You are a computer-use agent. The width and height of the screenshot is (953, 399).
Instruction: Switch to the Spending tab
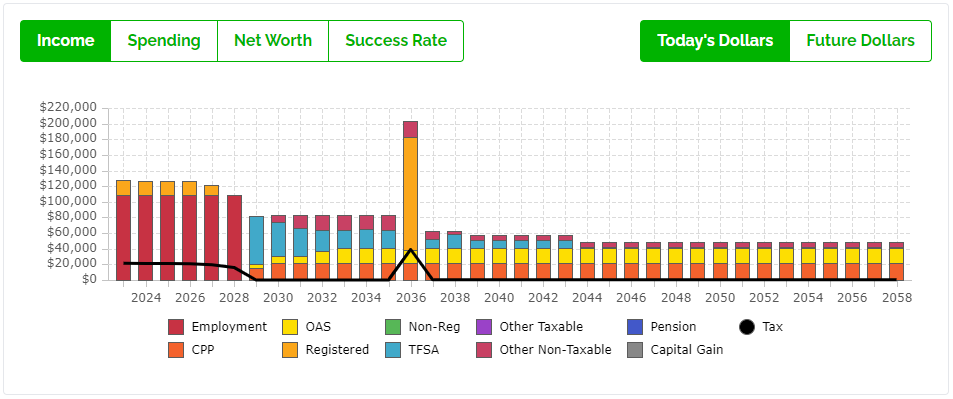[x=164, y=41]
